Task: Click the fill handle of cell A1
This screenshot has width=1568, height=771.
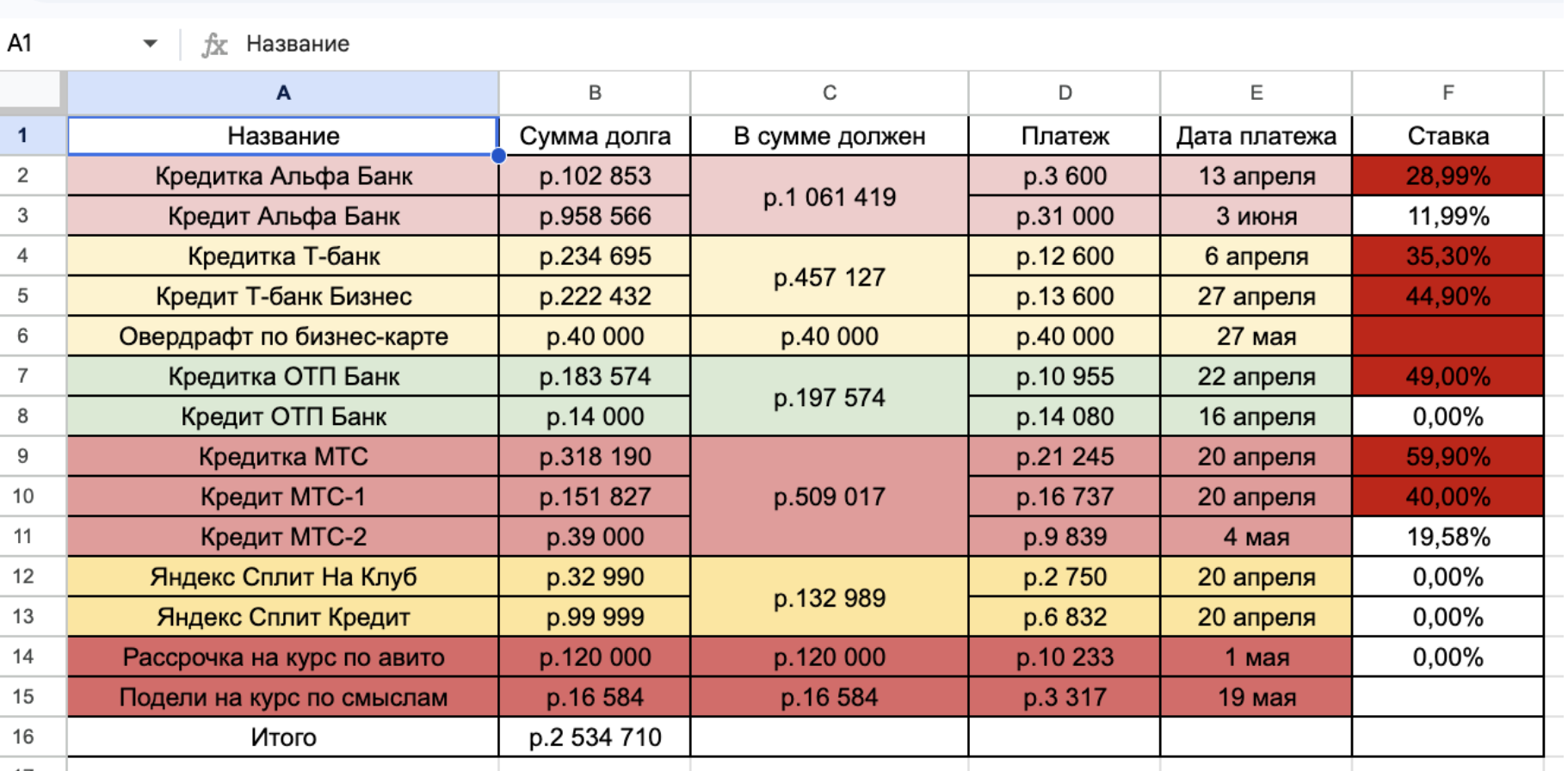Action: [x=498, y=156]
